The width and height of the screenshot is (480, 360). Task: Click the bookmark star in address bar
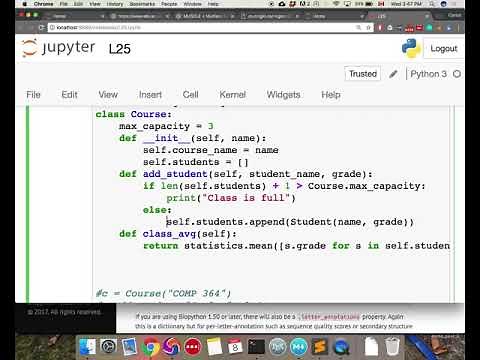pos(368,27)
